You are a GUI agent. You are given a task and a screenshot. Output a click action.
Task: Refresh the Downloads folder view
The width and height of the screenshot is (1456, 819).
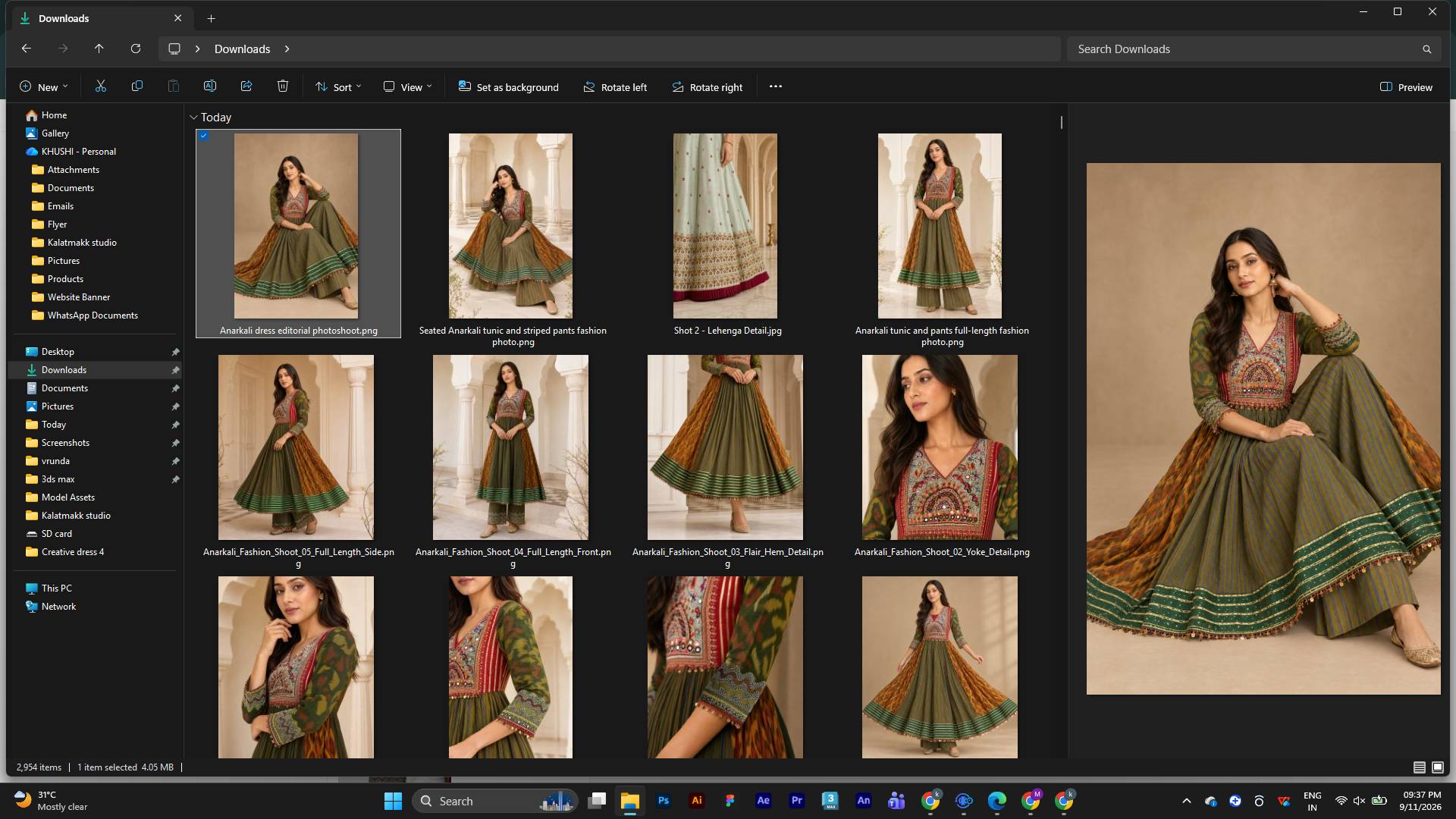pos(136,49)
